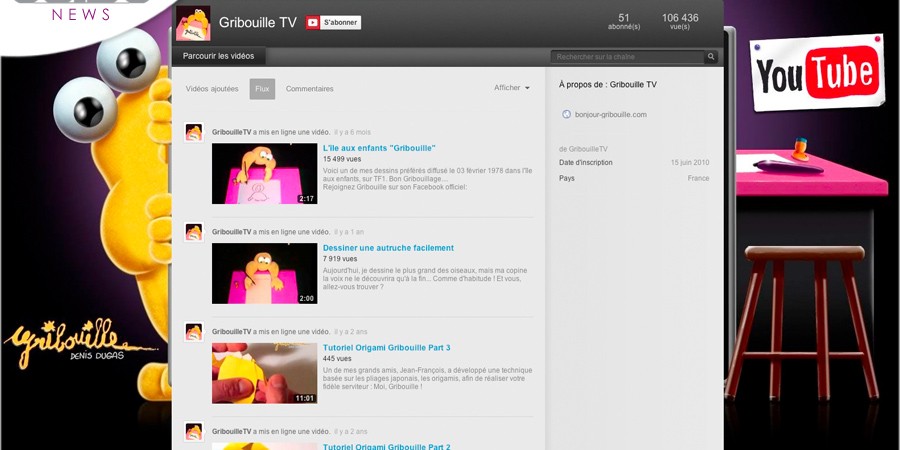Viewport: 900px width, 450px height.
Task: Click the S'abonner subscribe button
Action: click(333, 23)
